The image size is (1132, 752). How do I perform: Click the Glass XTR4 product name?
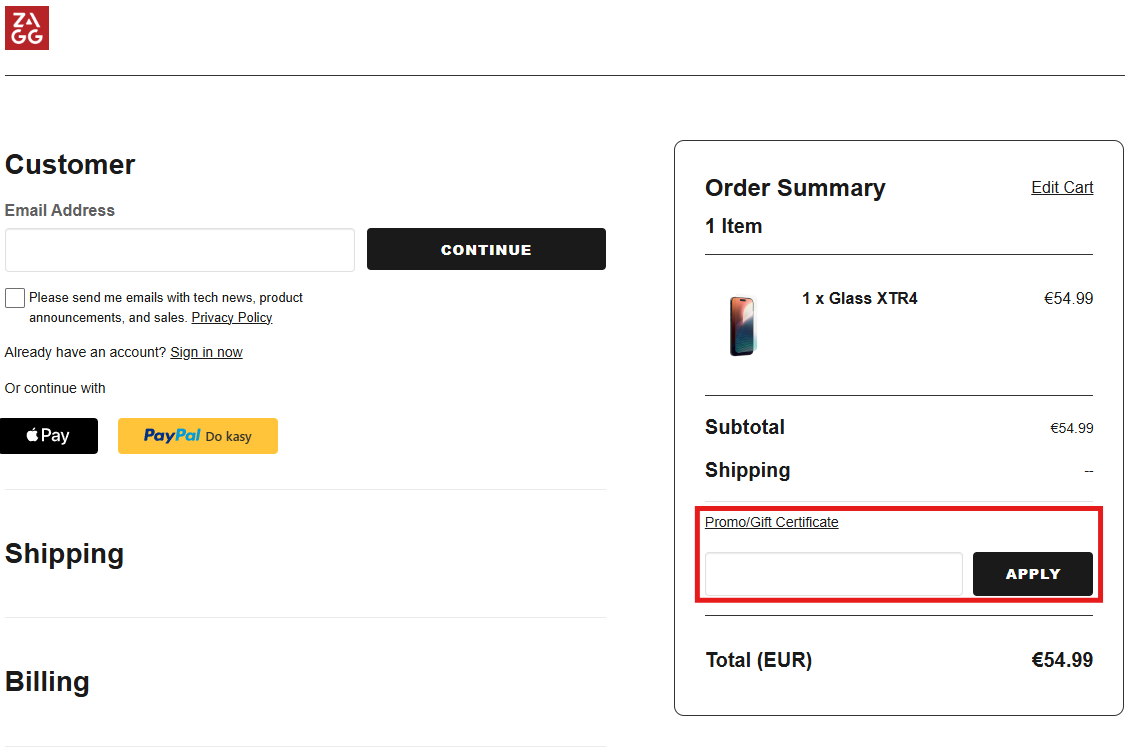tap(860, 298)
